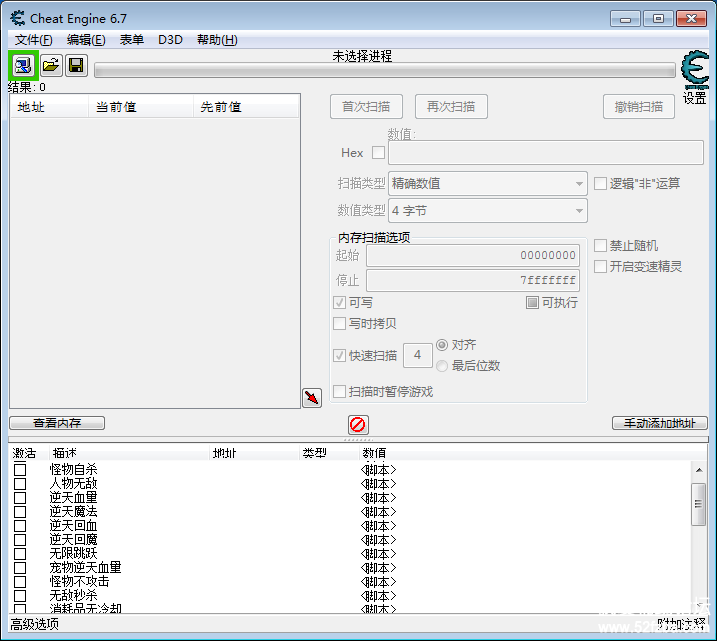Enable the 开启变速精灵 checkbox
The image size is (717, 641).
600,267
